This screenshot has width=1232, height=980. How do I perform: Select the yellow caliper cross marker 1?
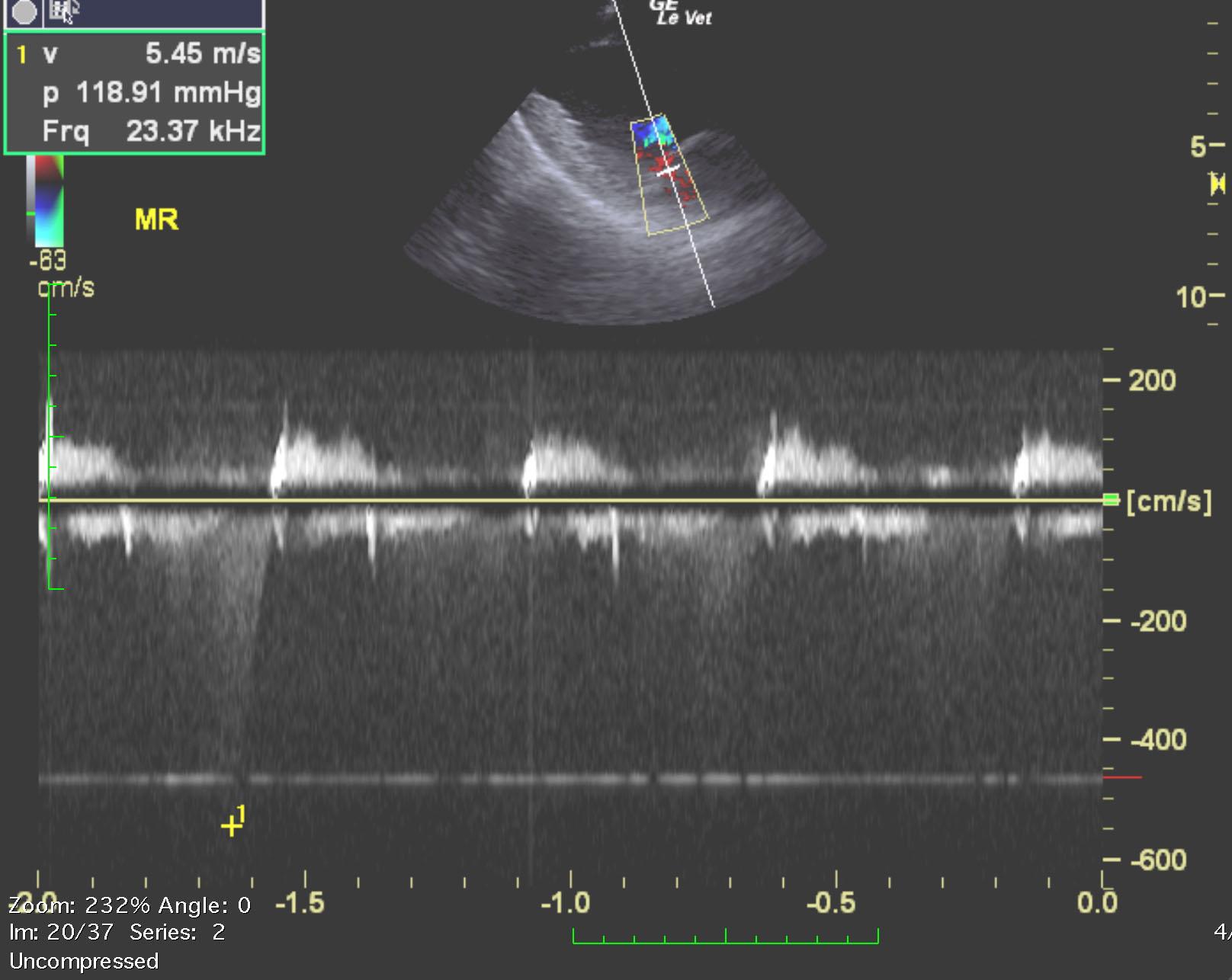click(231, 826)
